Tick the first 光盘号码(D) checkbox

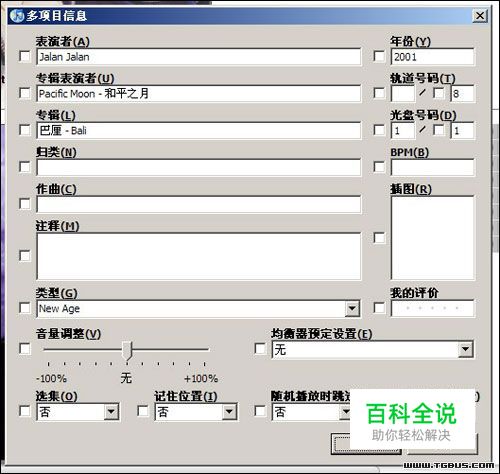pos(379,130)
